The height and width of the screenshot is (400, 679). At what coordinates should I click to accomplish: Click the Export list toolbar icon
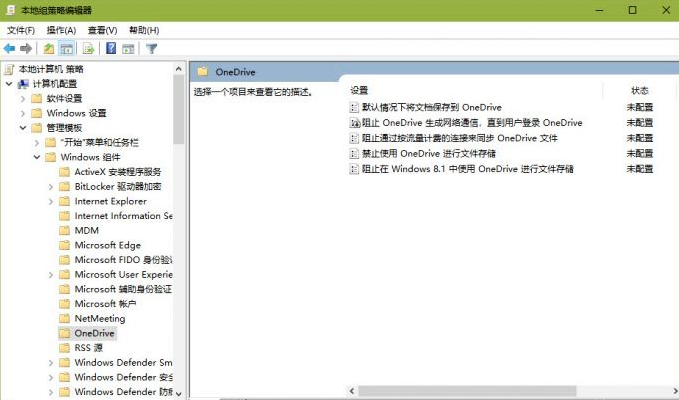coord(88,48)
